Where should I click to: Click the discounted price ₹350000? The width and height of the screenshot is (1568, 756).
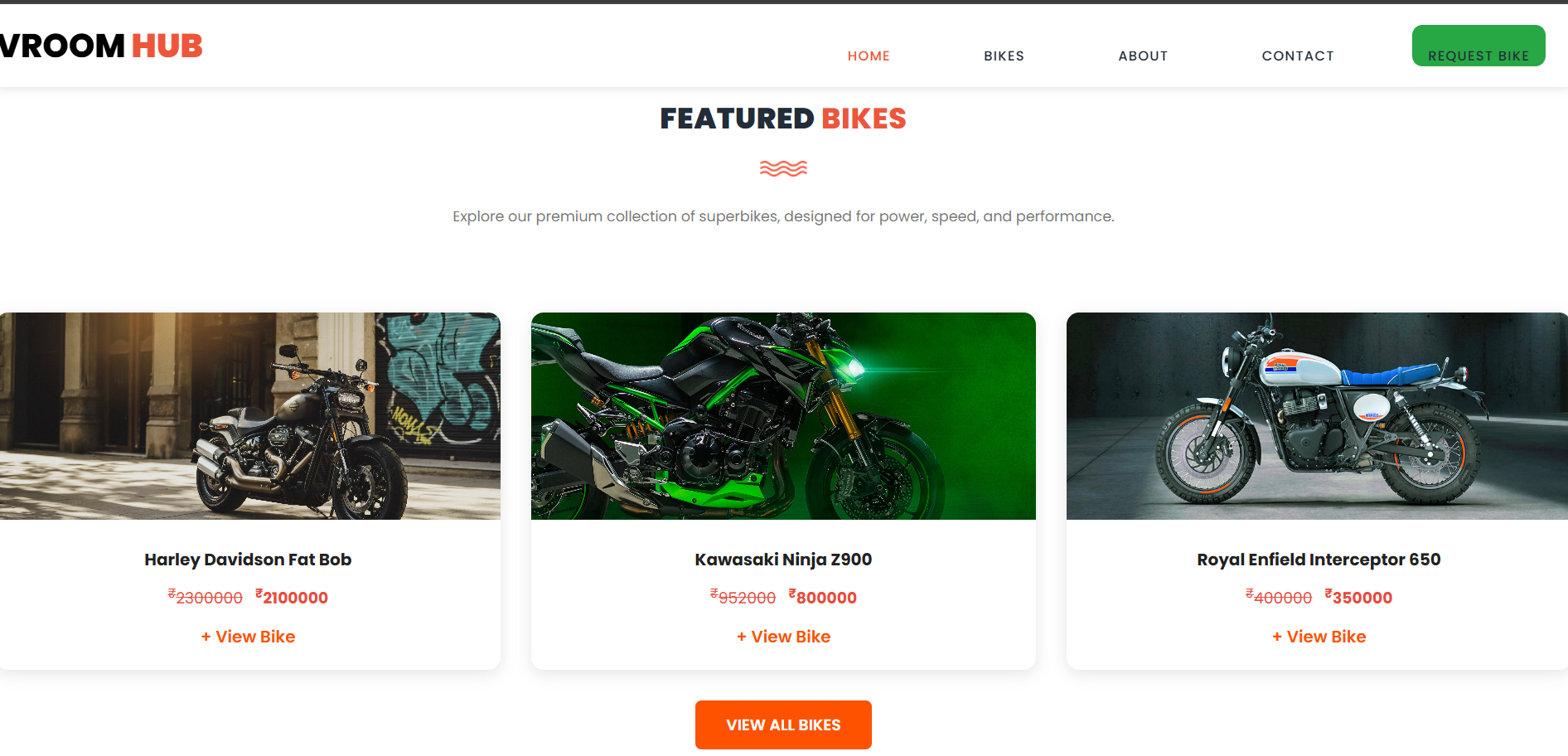coord(1358,597)
